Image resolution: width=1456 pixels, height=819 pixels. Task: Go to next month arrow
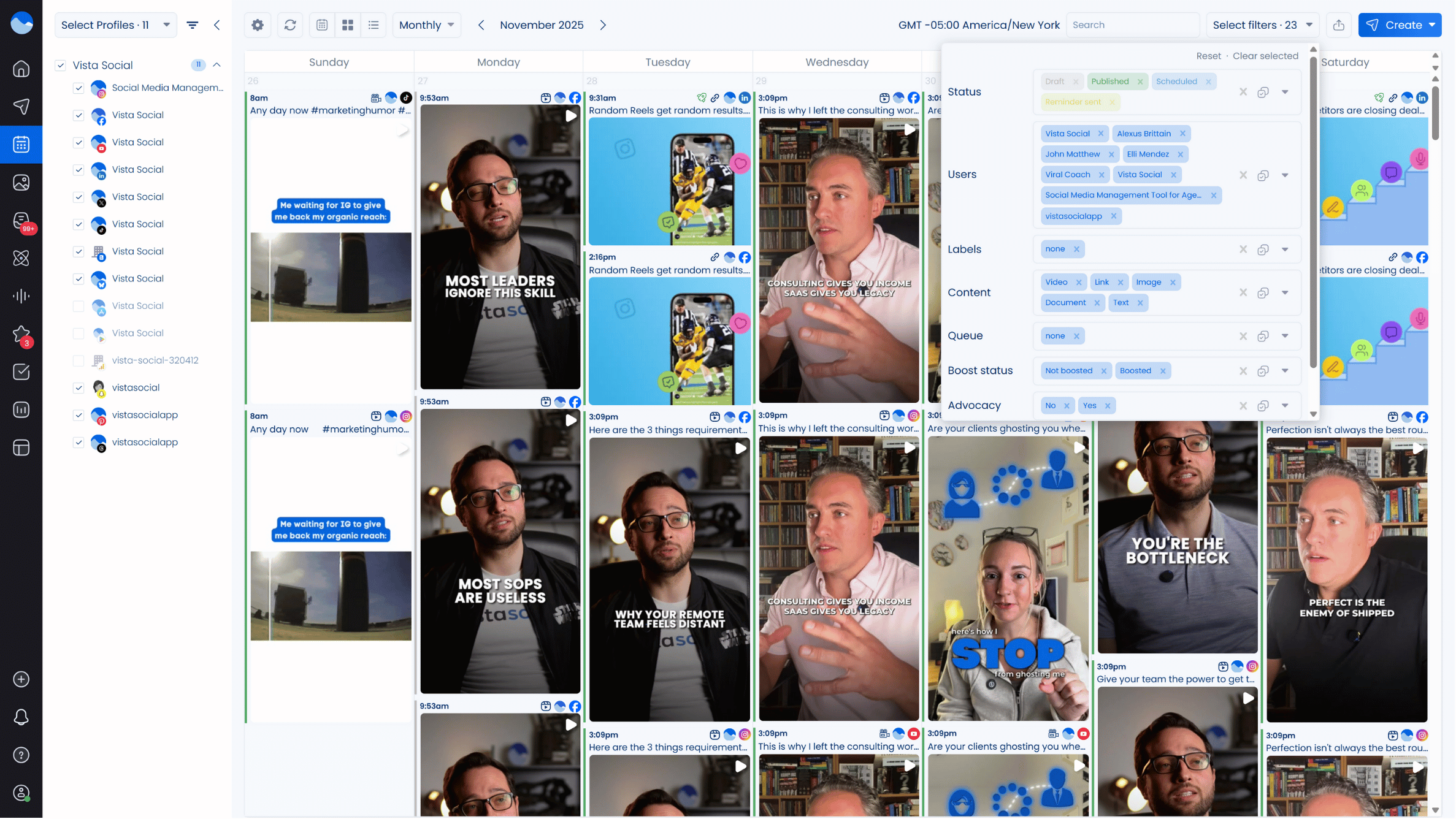[x=603, y=25]
